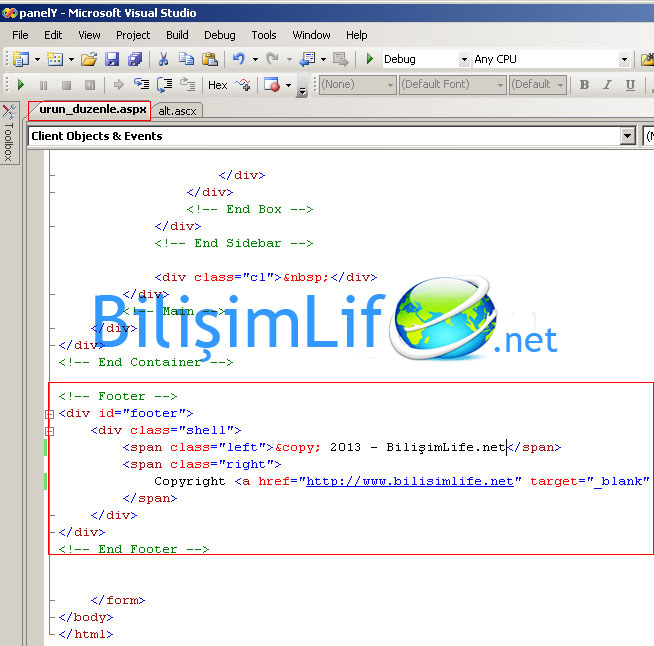654x646 pixels.
Task: Open dropdown arrow next to Add New Item
Action: tap(71, 60)
